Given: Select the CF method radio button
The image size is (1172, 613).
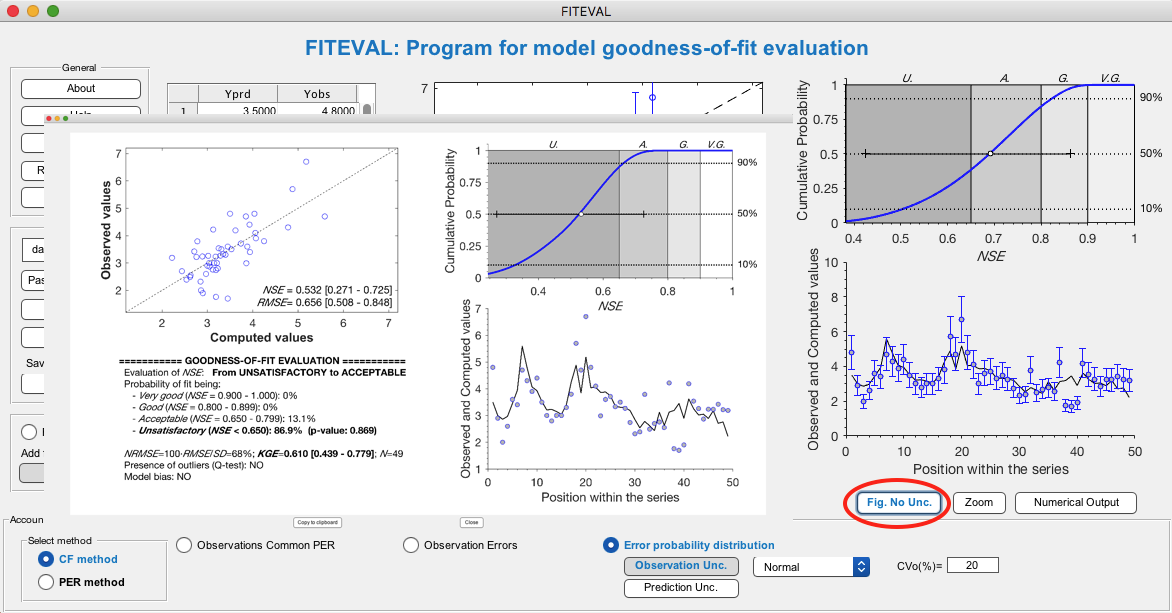Looking at the screenshot, I should [x=45, y=559].
